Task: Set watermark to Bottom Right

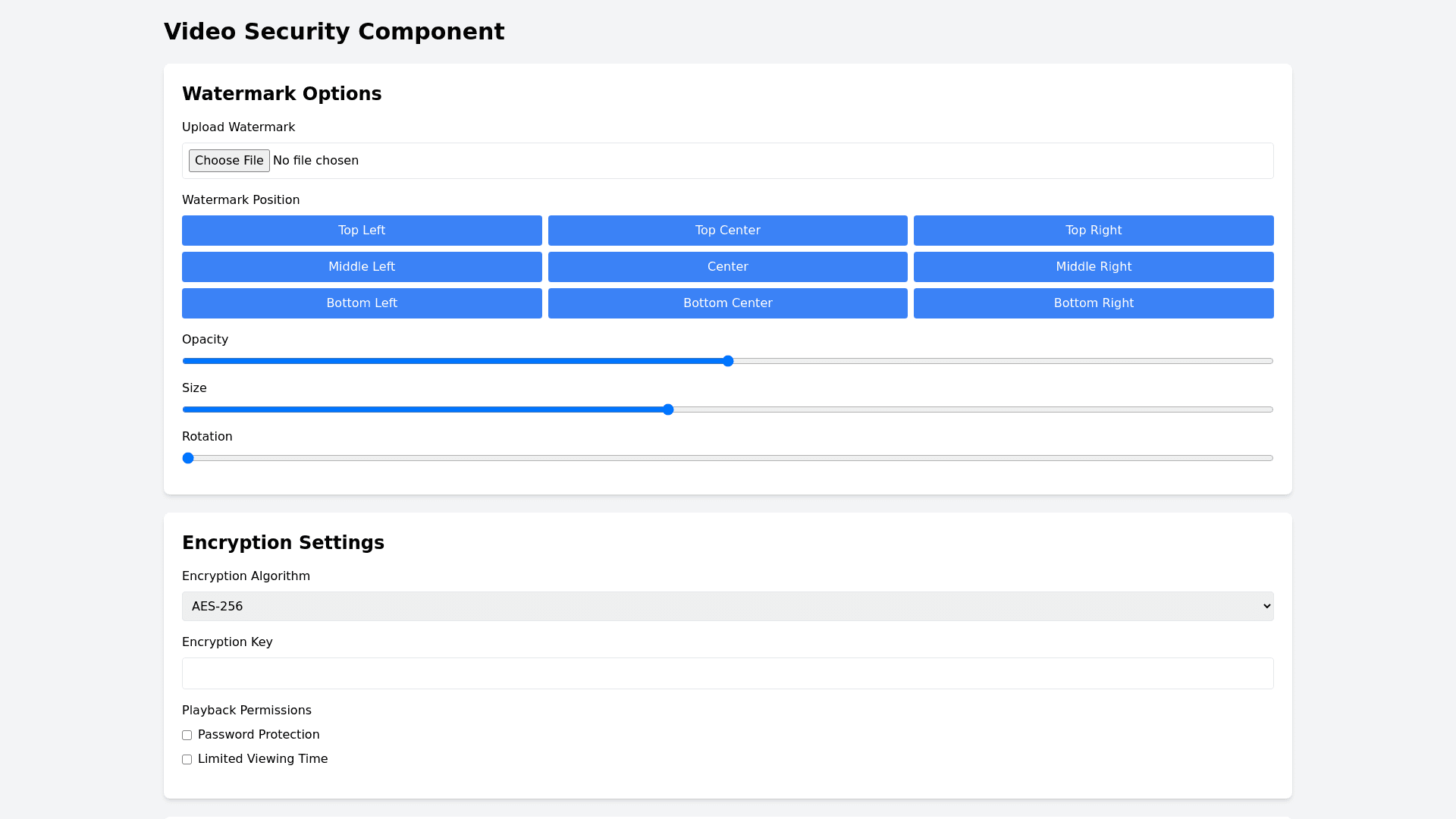Action: [x=1093, y=303]
